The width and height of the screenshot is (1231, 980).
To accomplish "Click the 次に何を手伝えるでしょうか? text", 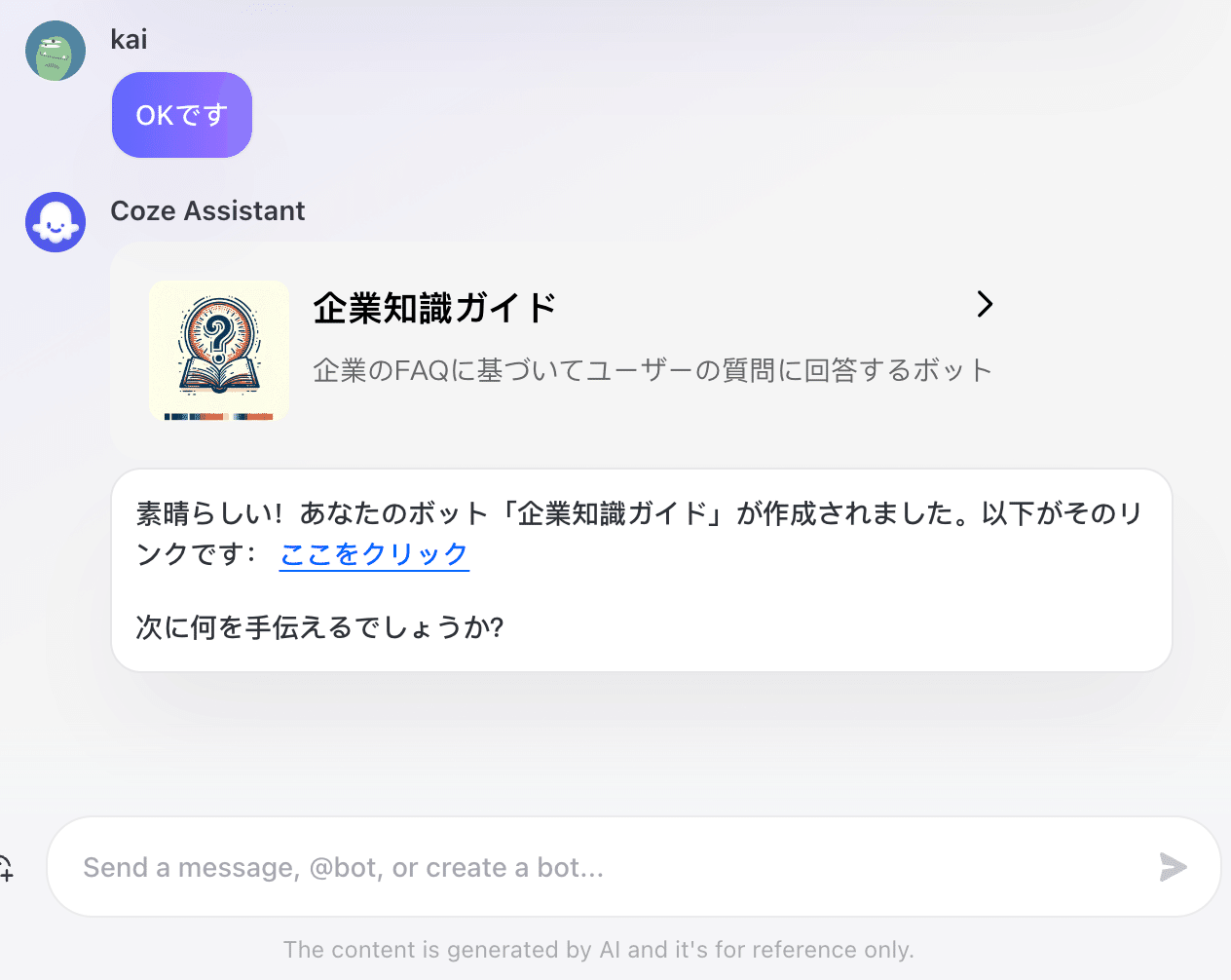I will pyautogui.click(x=319, y=627).
